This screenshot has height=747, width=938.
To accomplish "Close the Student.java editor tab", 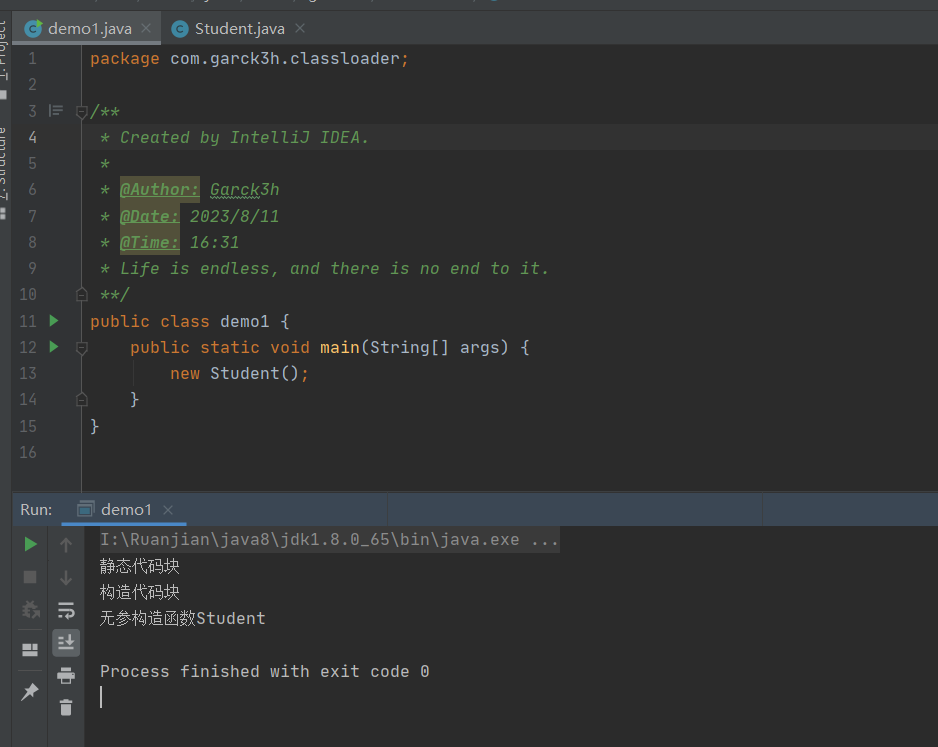I will coord(300,28).
